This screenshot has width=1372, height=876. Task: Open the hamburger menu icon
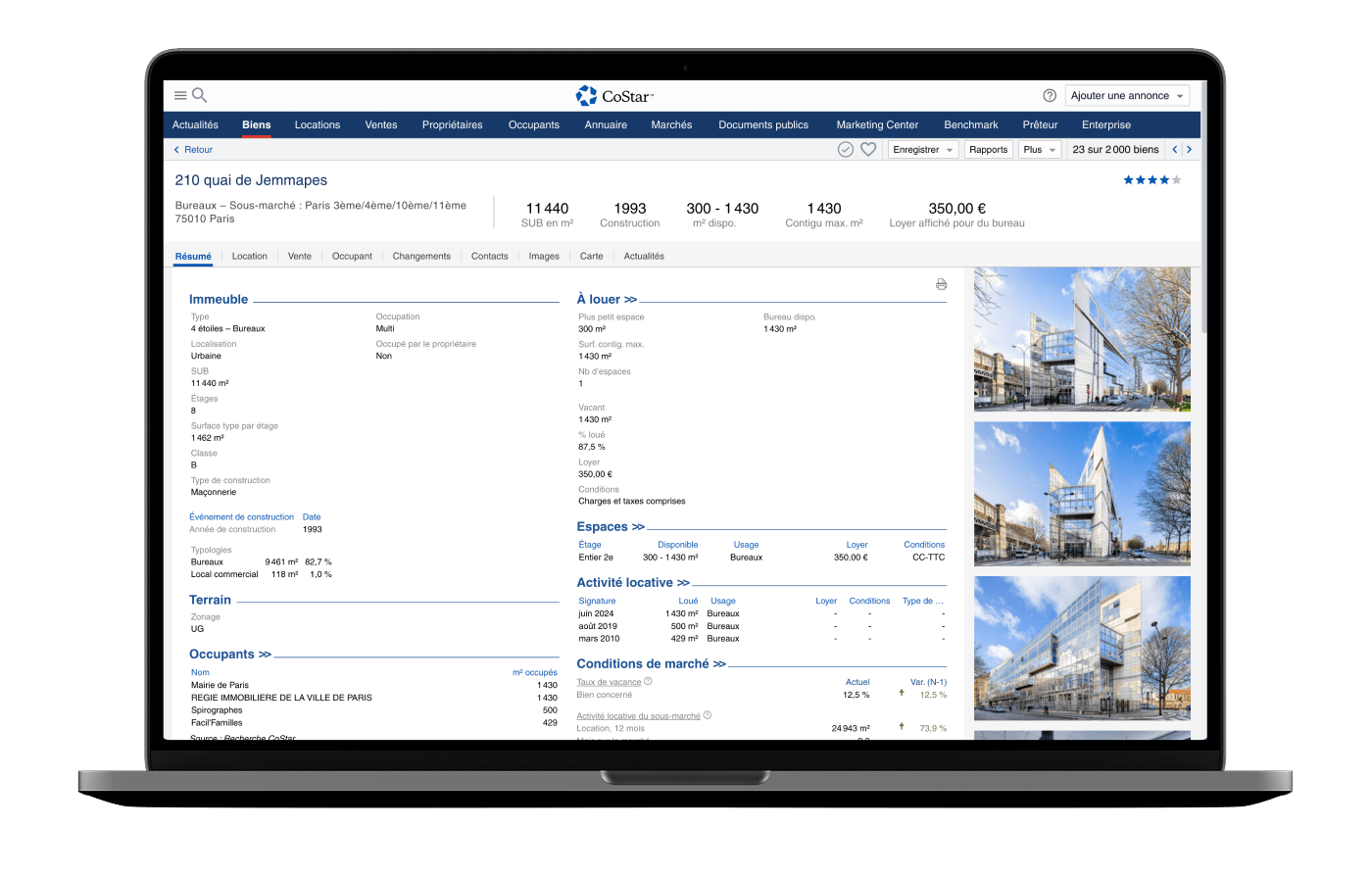pyautogui.click(x=180, y=96)
